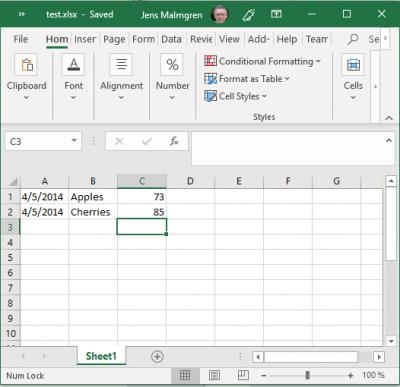Viewport: 400px width, 387px height.
Task: Expand ribbon groups right arrow
Action: pyautogui.click(x=375, y=87)
